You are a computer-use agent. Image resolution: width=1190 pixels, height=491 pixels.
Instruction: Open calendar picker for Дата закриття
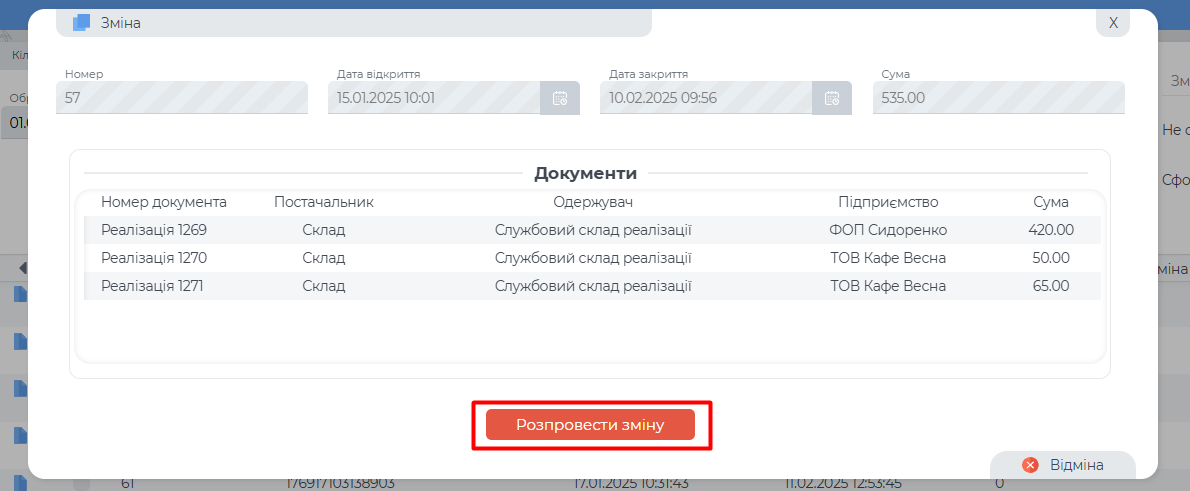point(832,98)
